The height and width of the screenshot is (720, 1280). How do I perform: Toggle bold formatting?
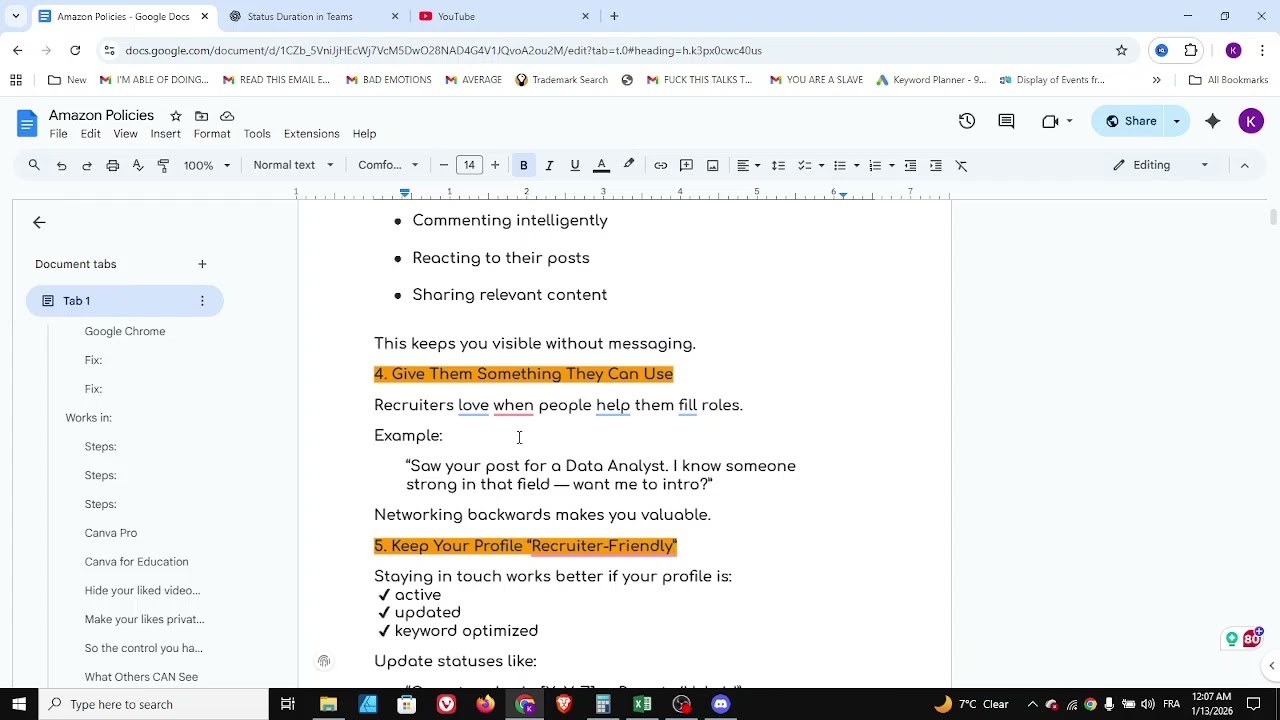point(523,165)
